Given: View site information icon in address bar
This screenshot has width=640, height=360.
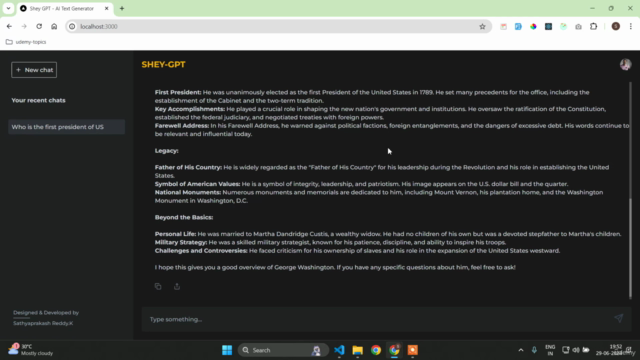Looking at the screenshot, I should (x=72, y=27).
